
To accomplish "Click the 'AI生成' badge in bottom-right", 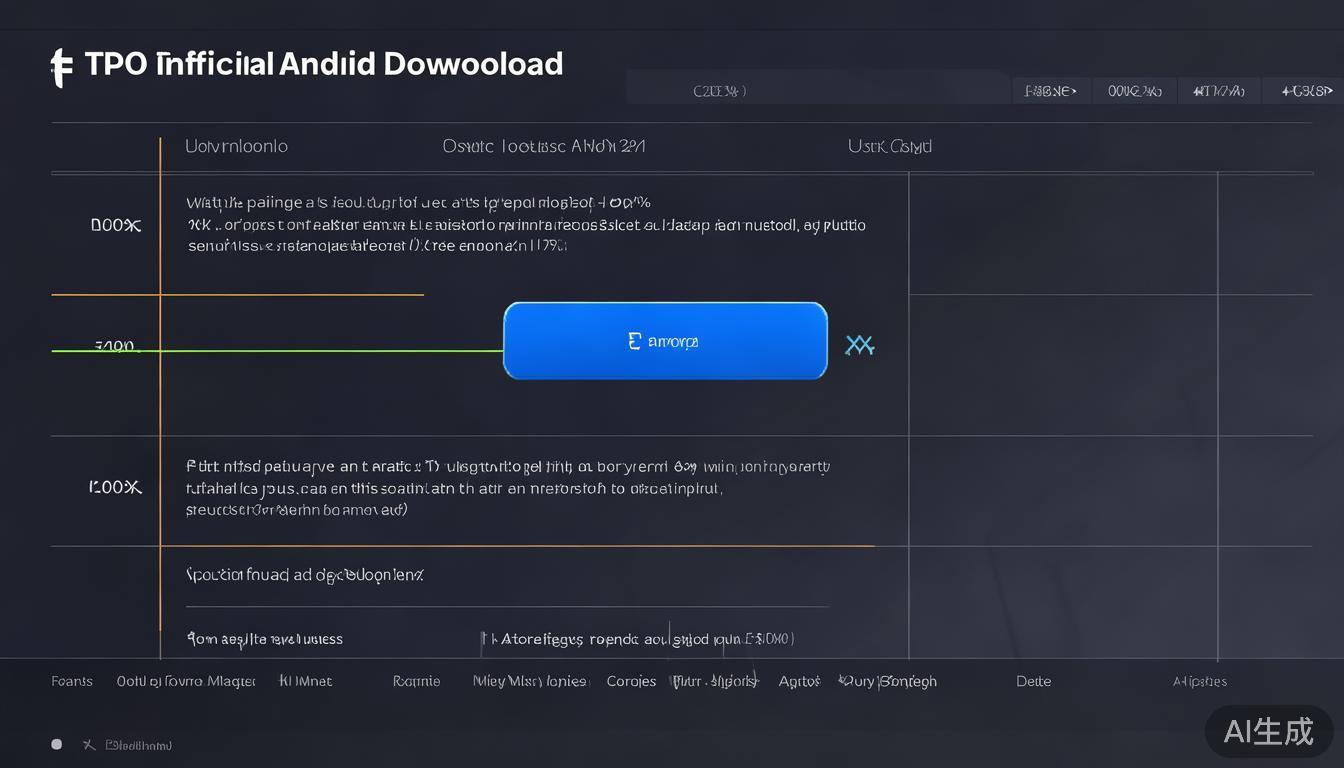I will [x=1268, y=731].
